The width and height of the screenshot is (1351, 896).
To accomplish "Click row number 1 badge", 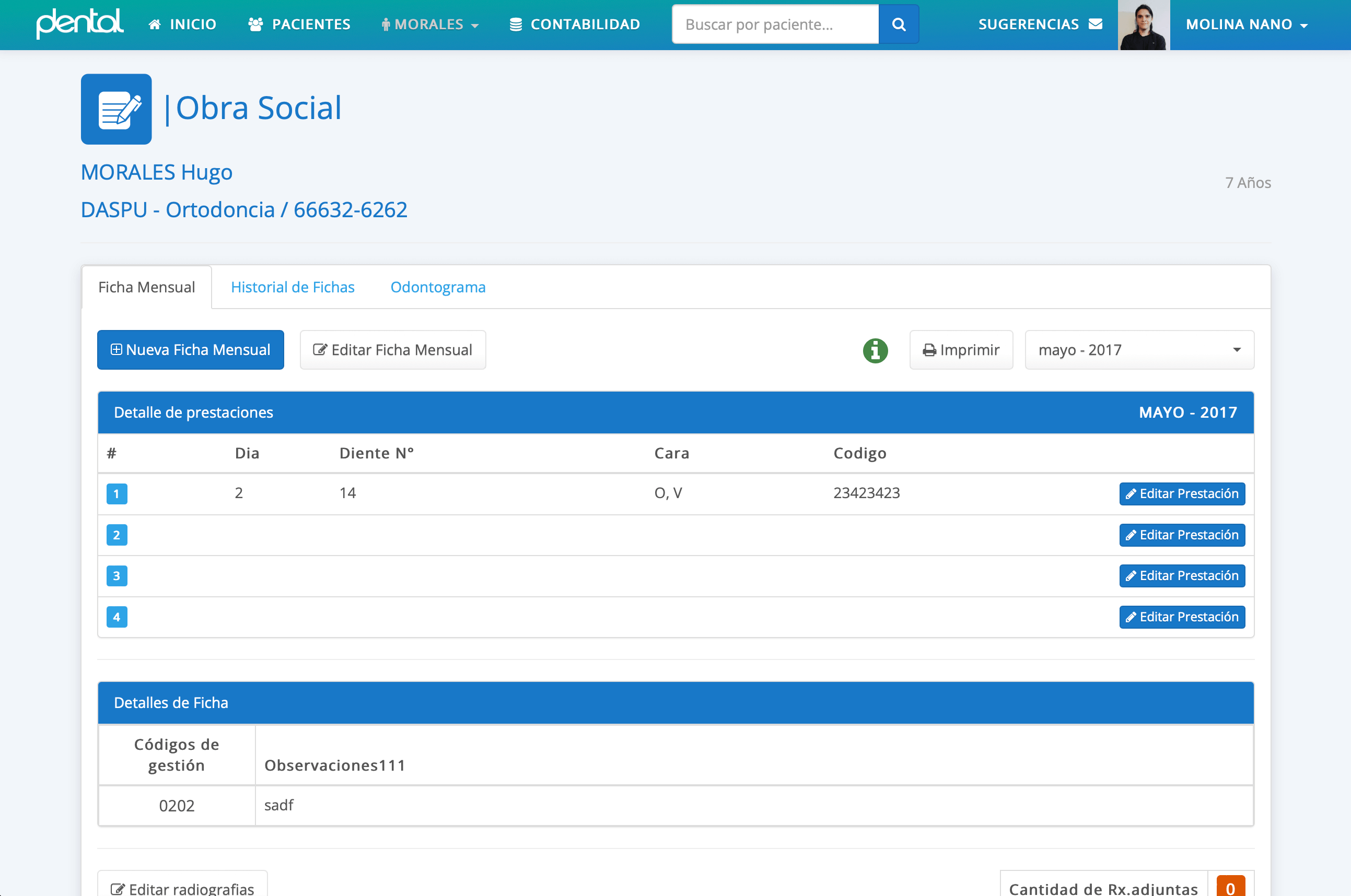I will 117,494.
